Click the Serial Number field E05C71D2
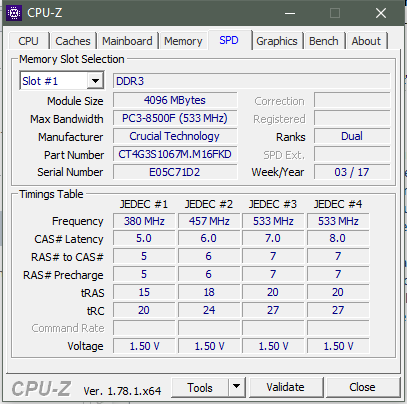Viewport: 407px width, 404px height. click(175, 172)
